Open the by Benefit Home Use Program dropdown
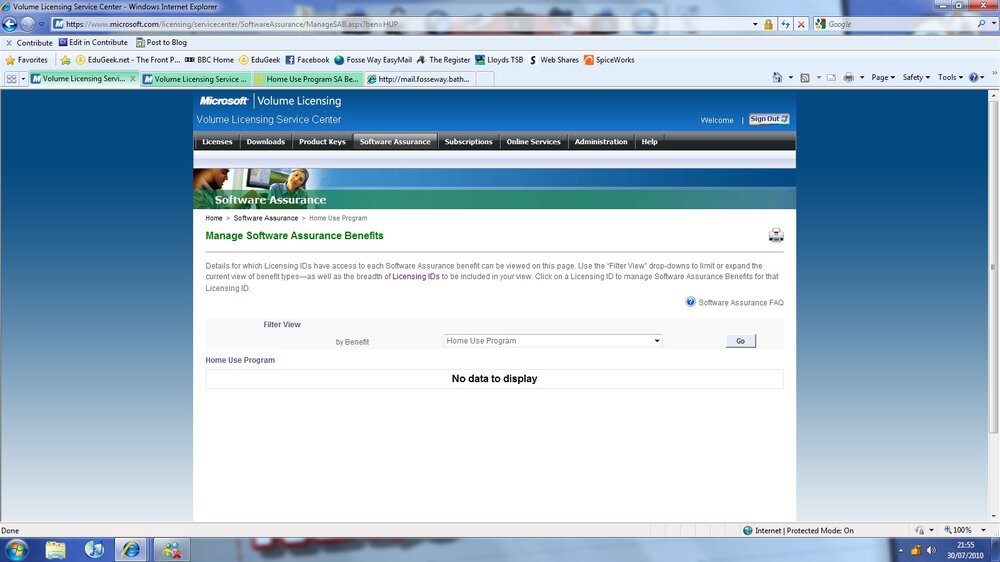 552,341
